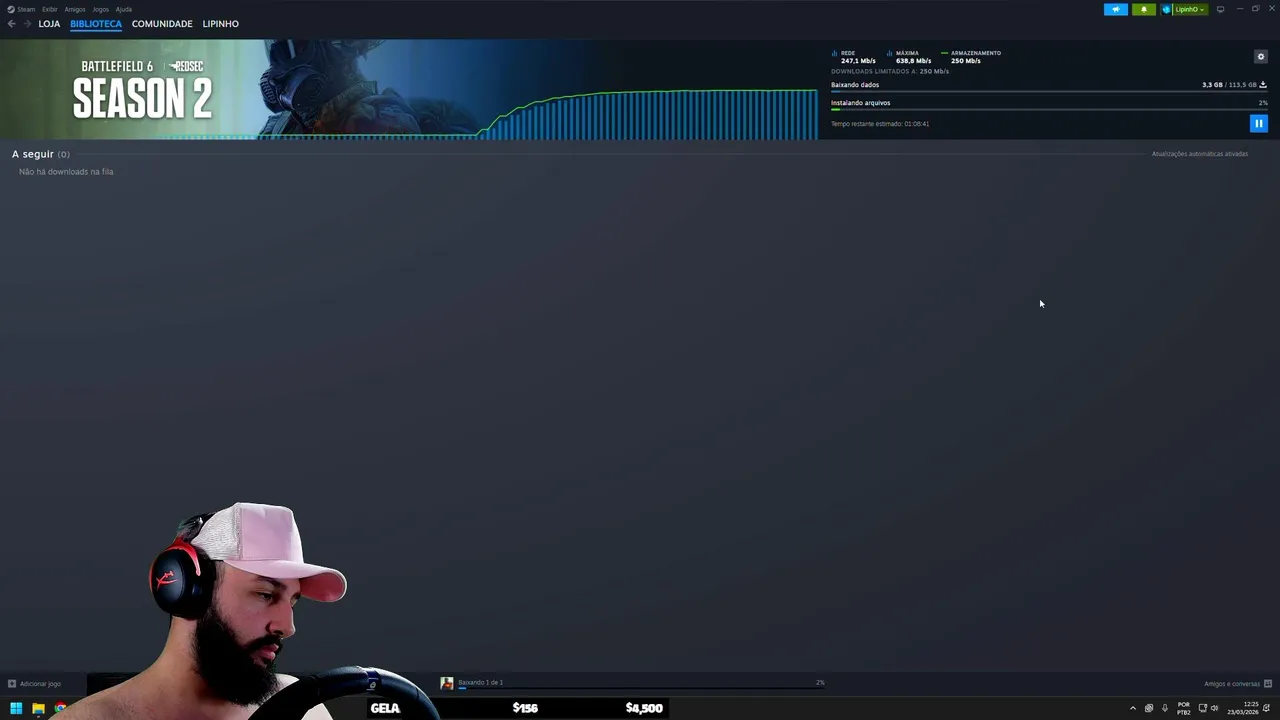Navigate forward with the right arrow

(x=27, y=24)
